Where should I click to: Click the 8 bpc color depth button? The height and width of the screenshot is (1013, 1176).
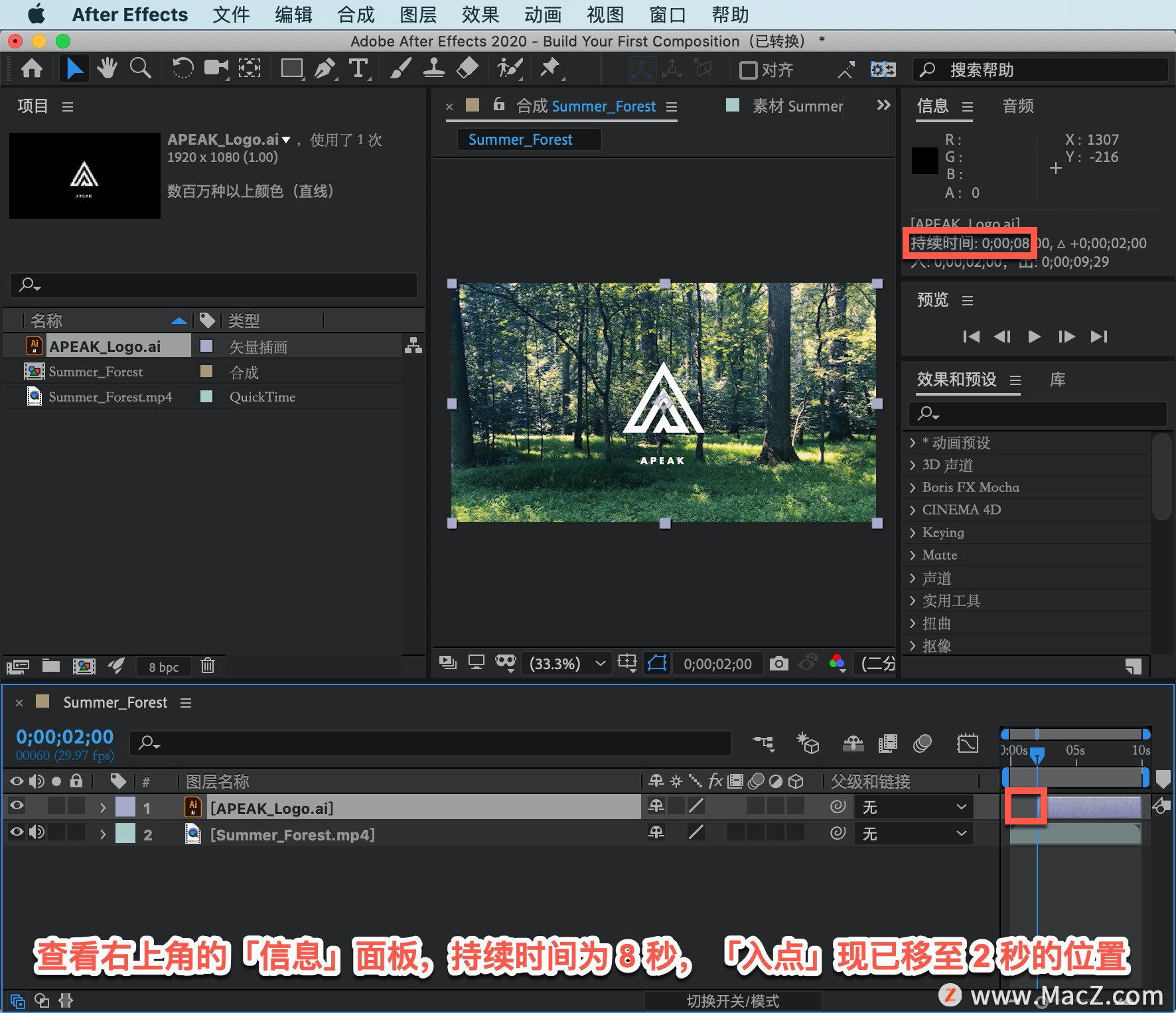coord(163,666)
